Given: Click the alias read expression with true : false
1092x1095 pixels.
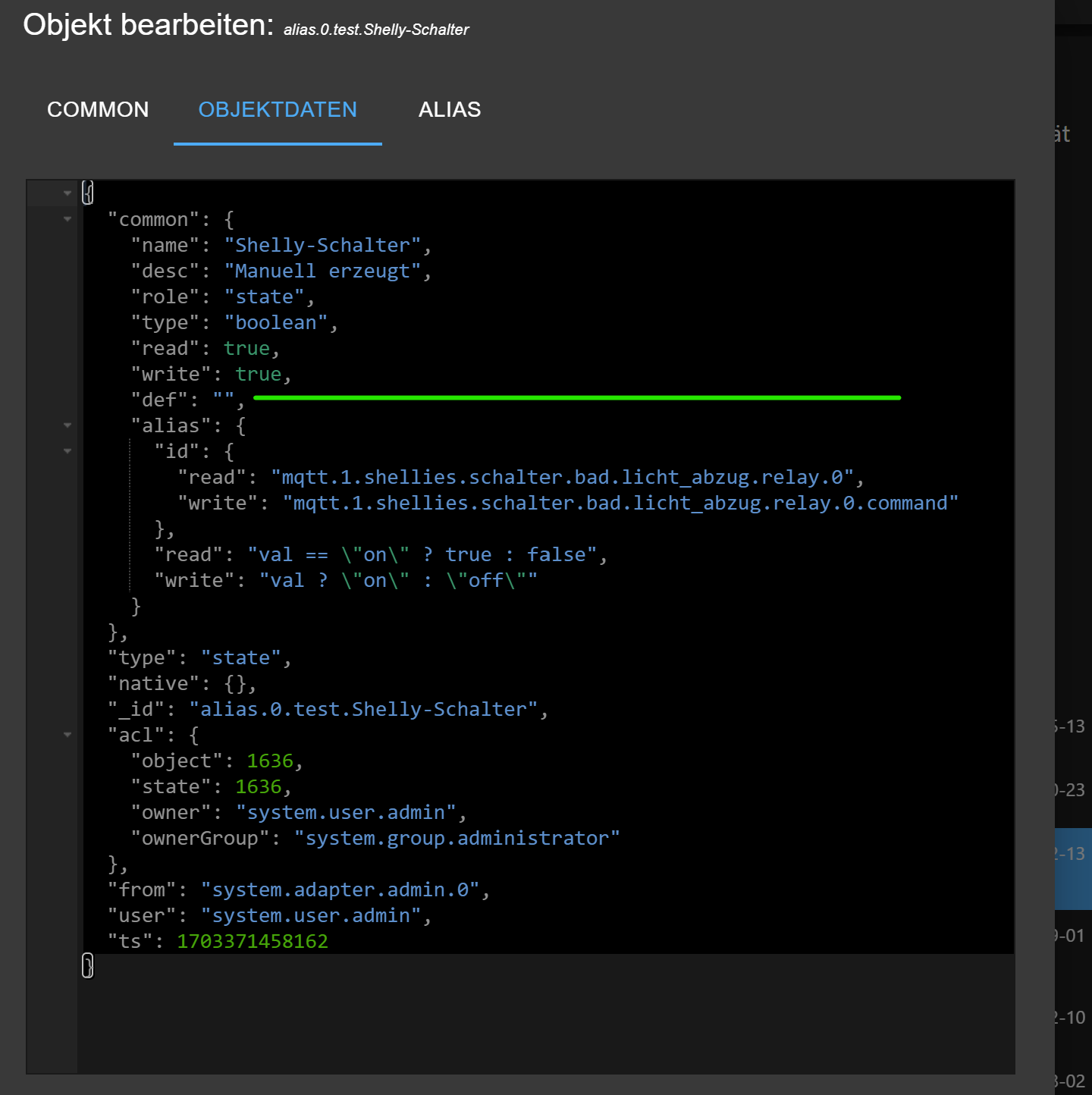Looking at the screenshot, I should pos(422,555).
